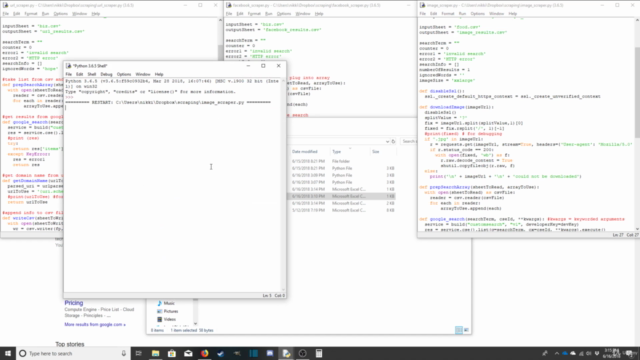Viewport: 640px width, 360px height.
Task: Open the Explorer address bar history dropdown
Action: click(x=387, y=142)
